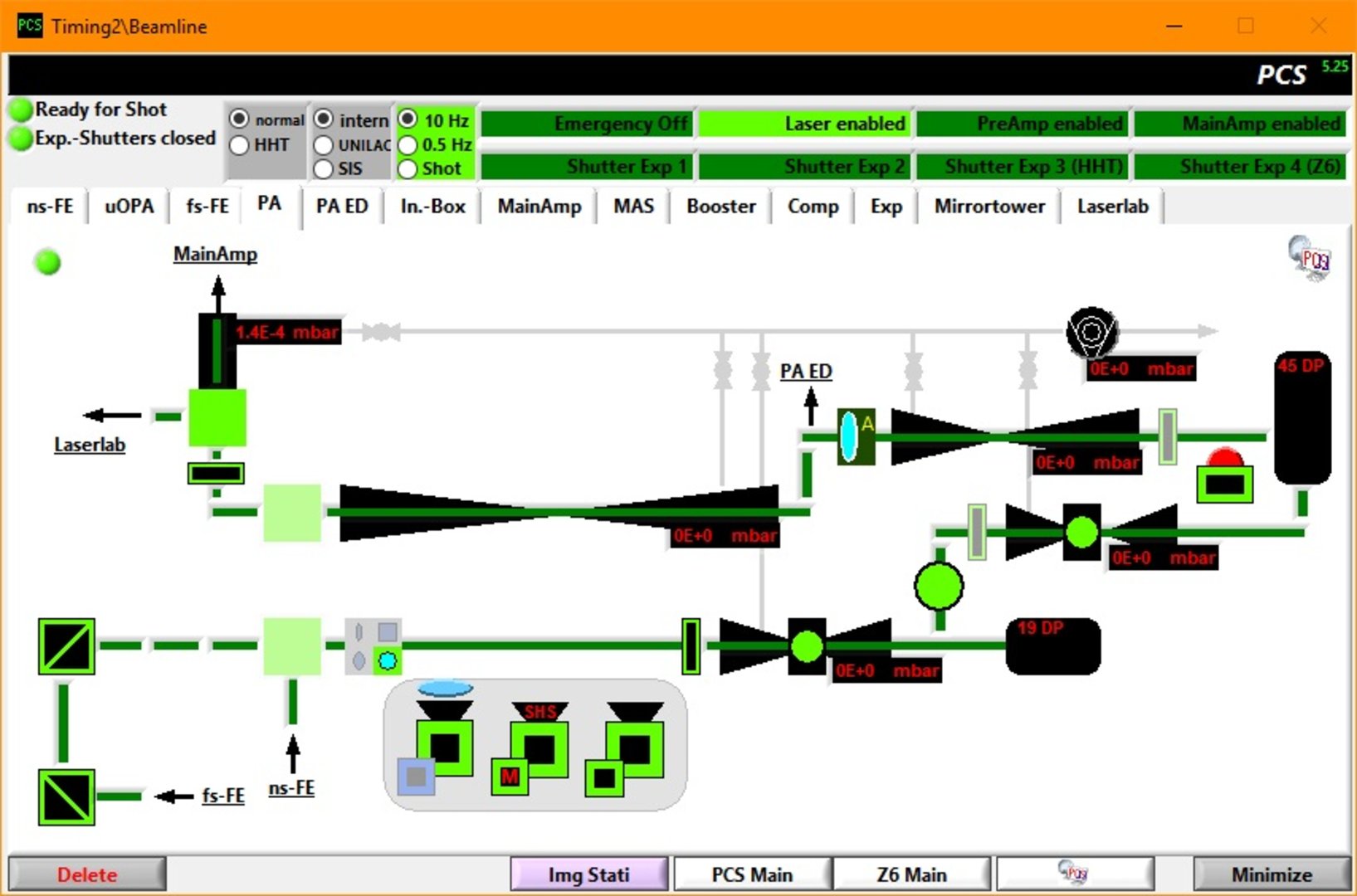Click the turbo pump icon on vacuum line
1357x896 pixels.
pyautogui.click(x=1091, y=332)
